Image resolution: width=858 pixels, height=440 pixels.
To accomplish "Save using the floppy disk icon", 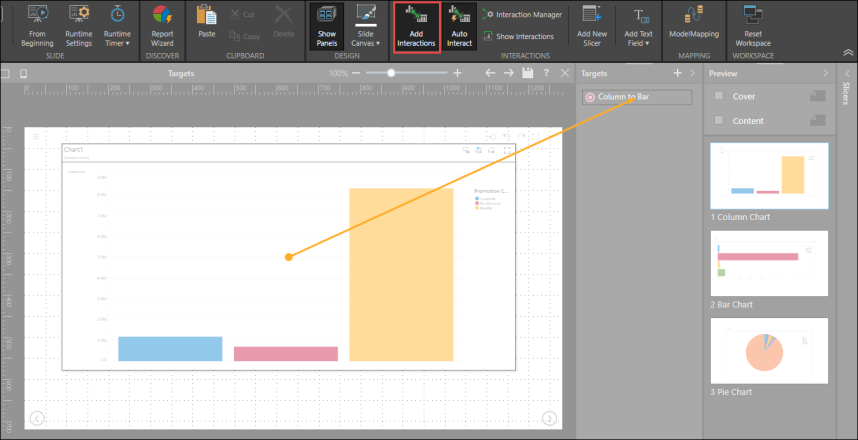I will 527,74.
